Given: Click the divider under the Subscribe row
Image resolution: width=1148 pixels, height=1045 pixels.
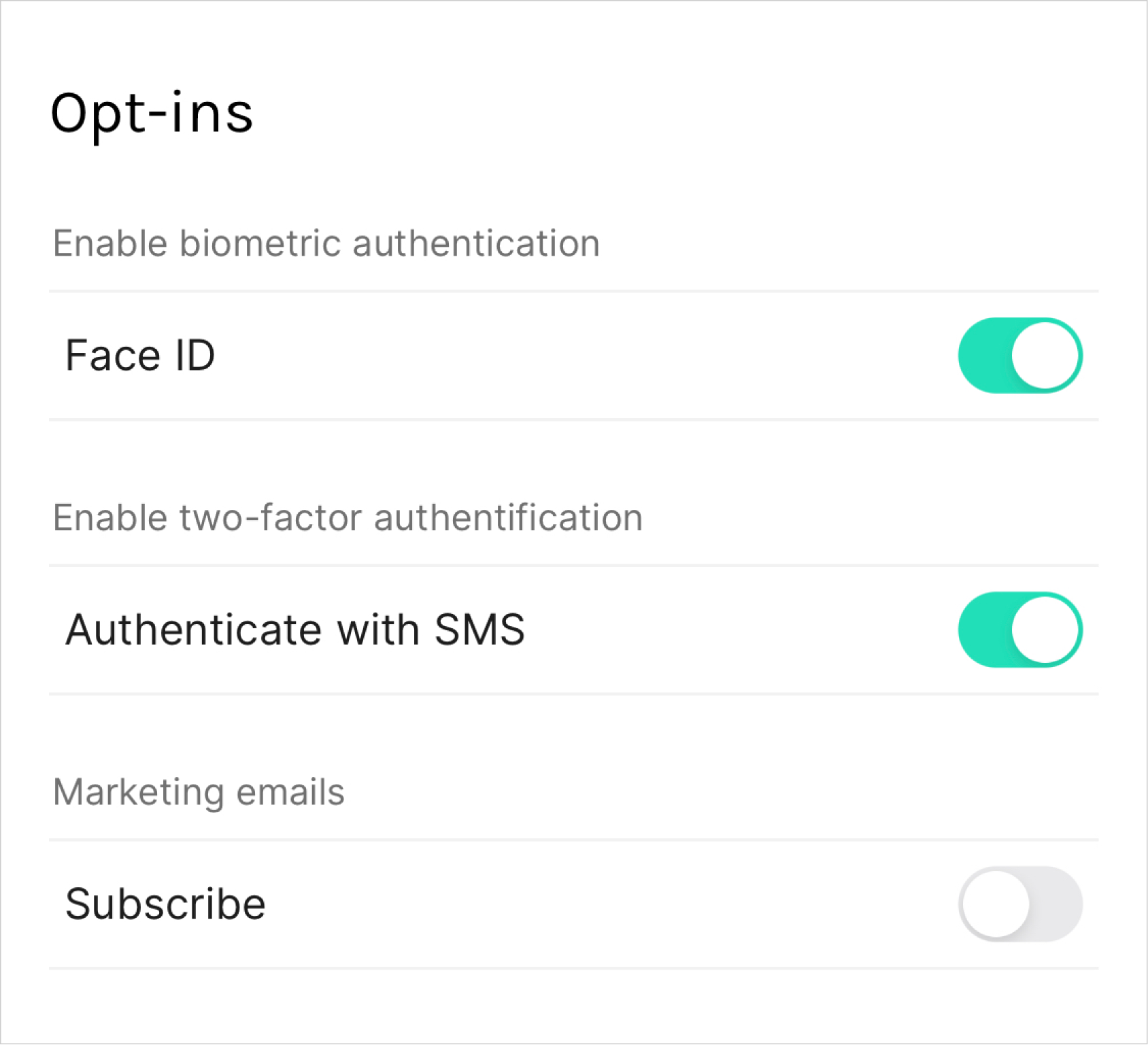Looking at the screenshot, I should [x=574, y=969].
